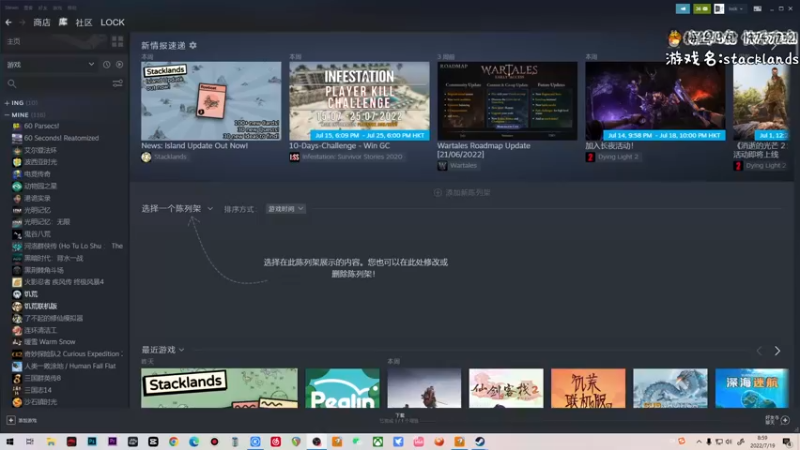Click the add game plus icon
Viewport: 800px width, 450px height.
(11, 420)
